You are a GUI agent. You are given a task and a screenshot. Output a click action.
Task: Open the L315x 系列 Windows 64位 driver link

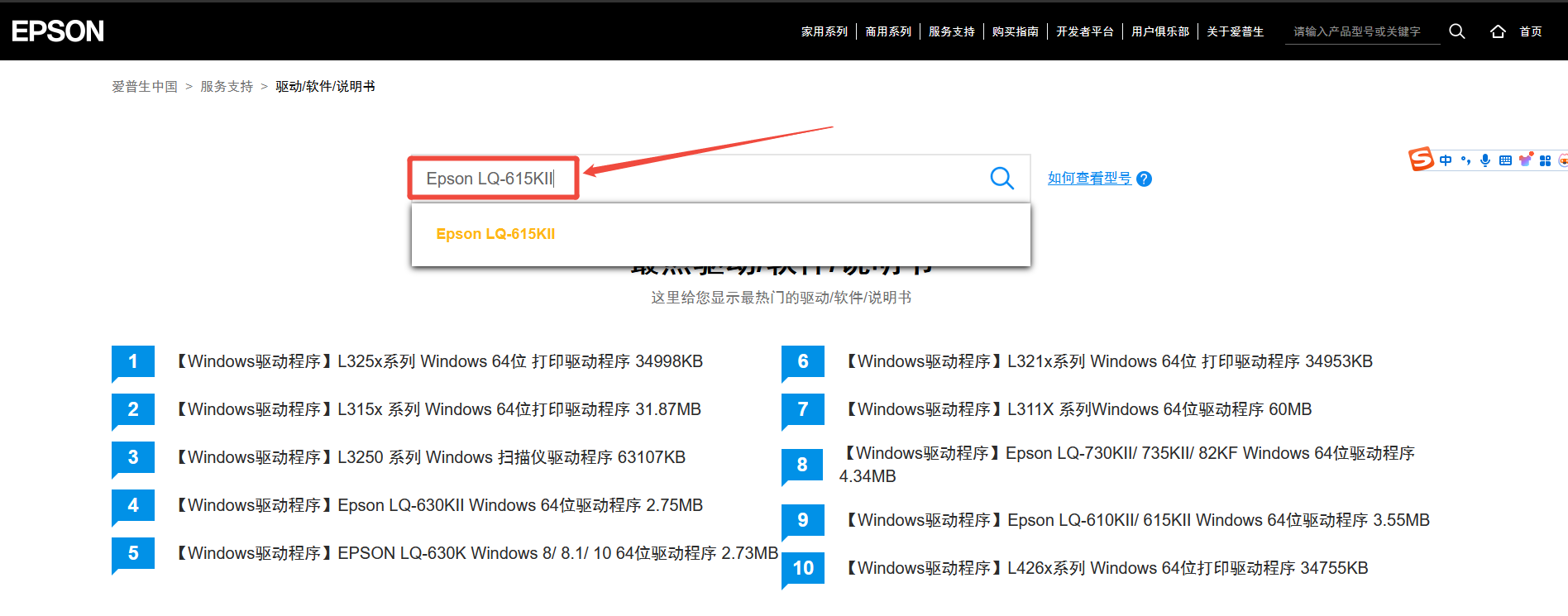coord(437,409)
